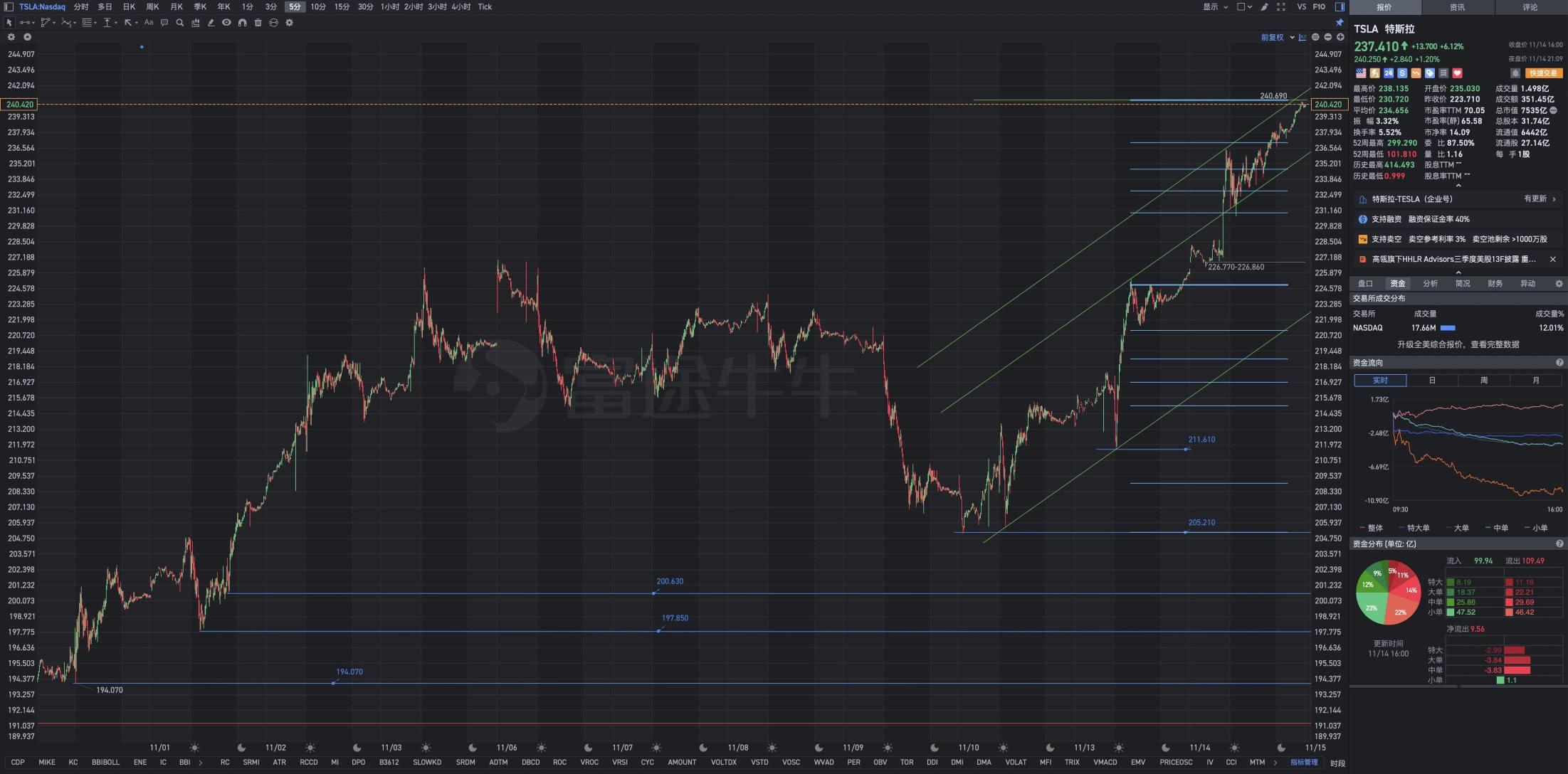Toggle the magnet snap mode
The height and width of the screenshot is (774, 1568).
(x=242, y=23)
